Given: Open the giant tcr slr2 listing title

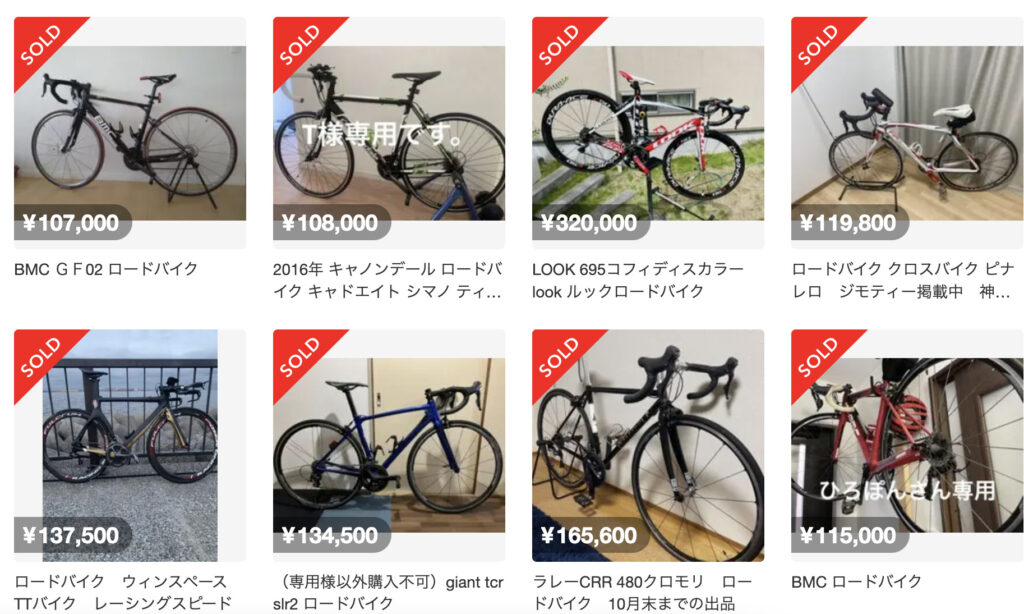Looking at the screenshot, I should click(388, 592).
